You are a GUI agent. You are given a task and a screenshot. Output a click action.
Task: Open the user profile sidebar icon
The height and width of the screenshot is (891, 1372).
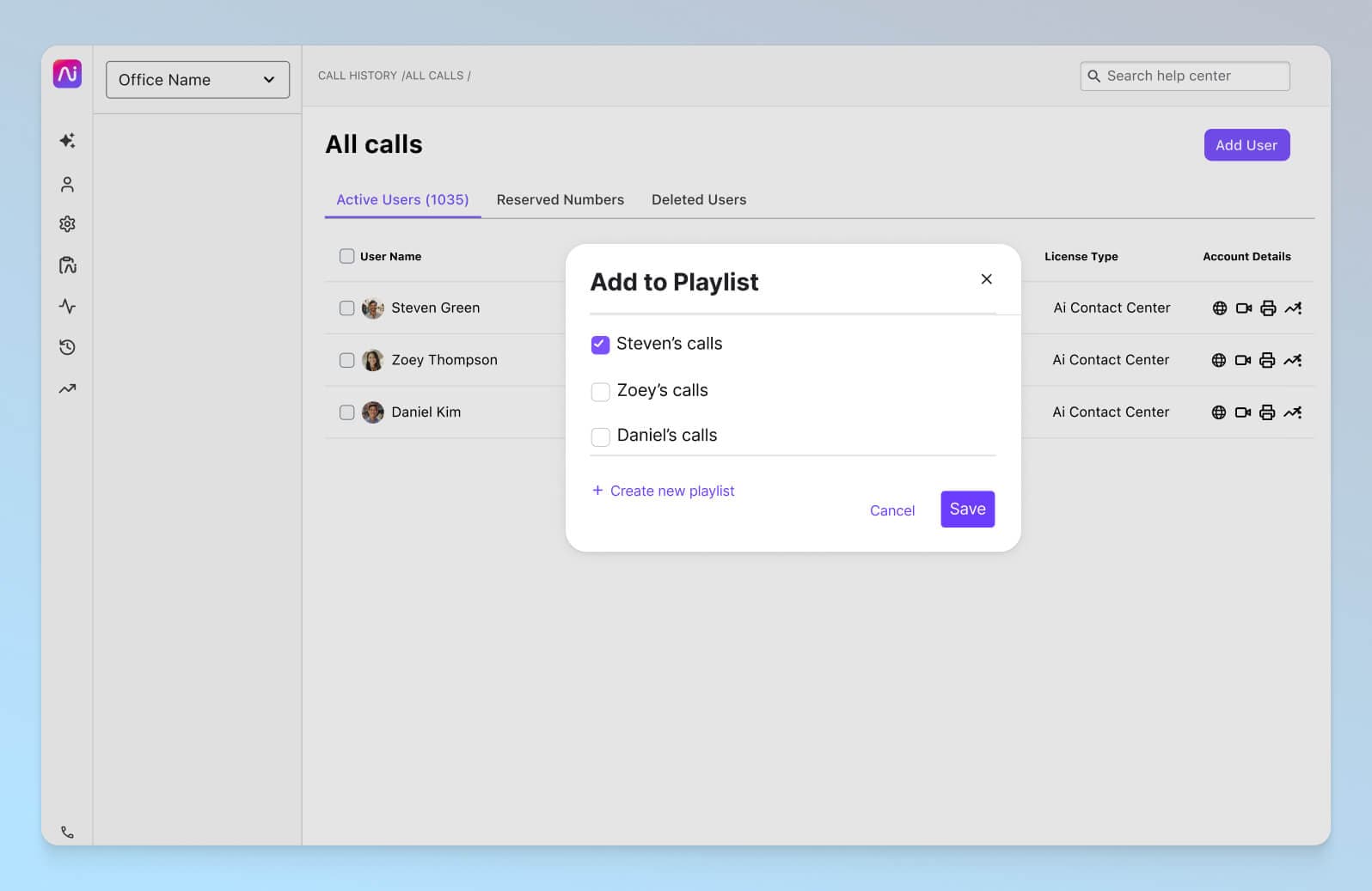point(67,185)
